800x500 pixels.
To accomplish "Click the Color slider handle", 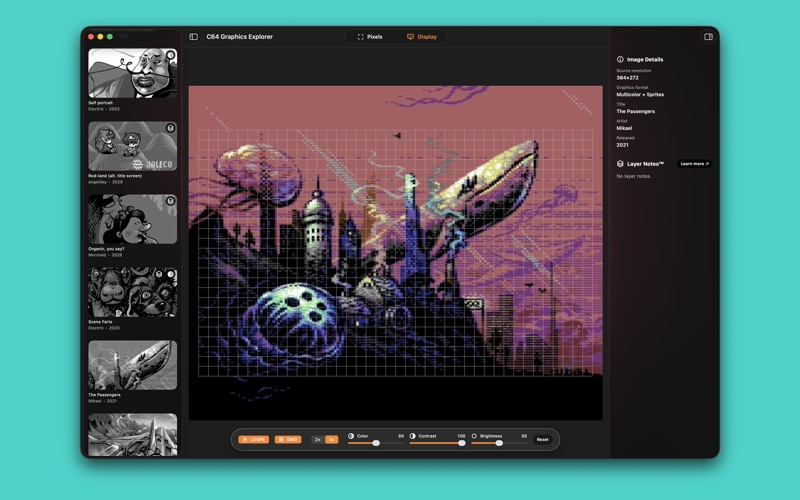I will [x=376, y=443].
